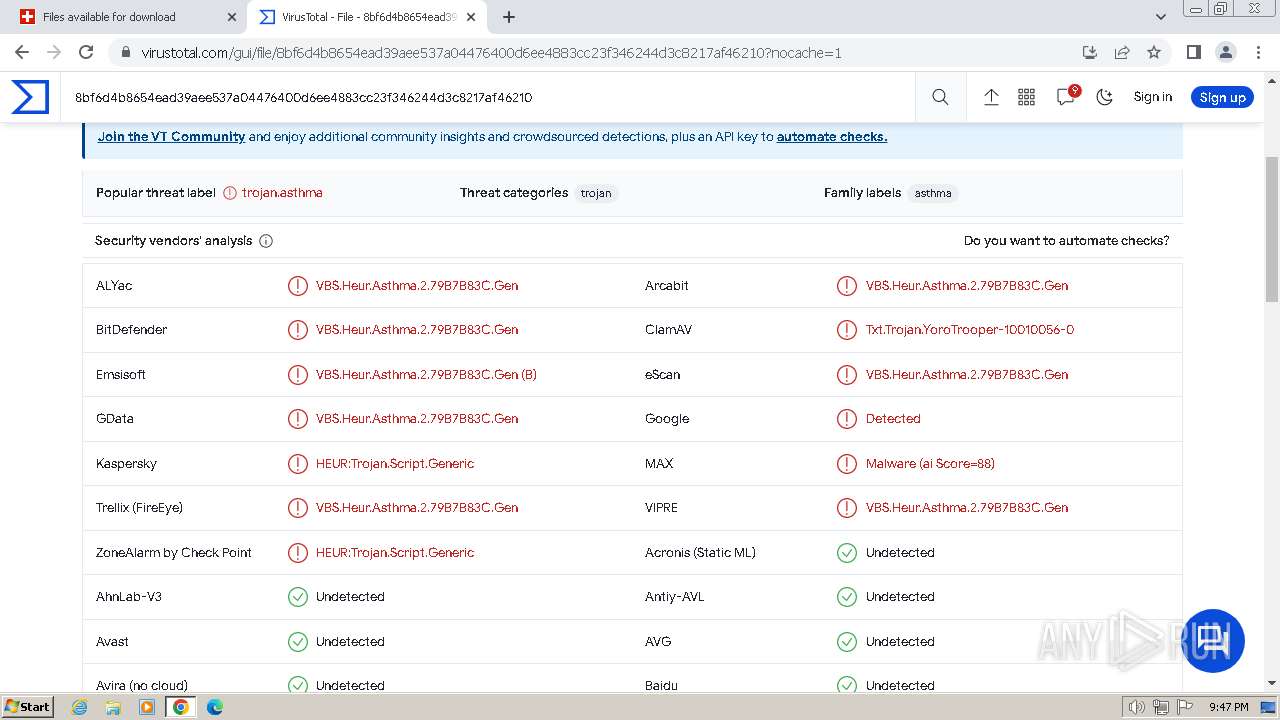This screenshot has width=1280, height=720.
Task: Open a new browser tab
Action: 508,17
